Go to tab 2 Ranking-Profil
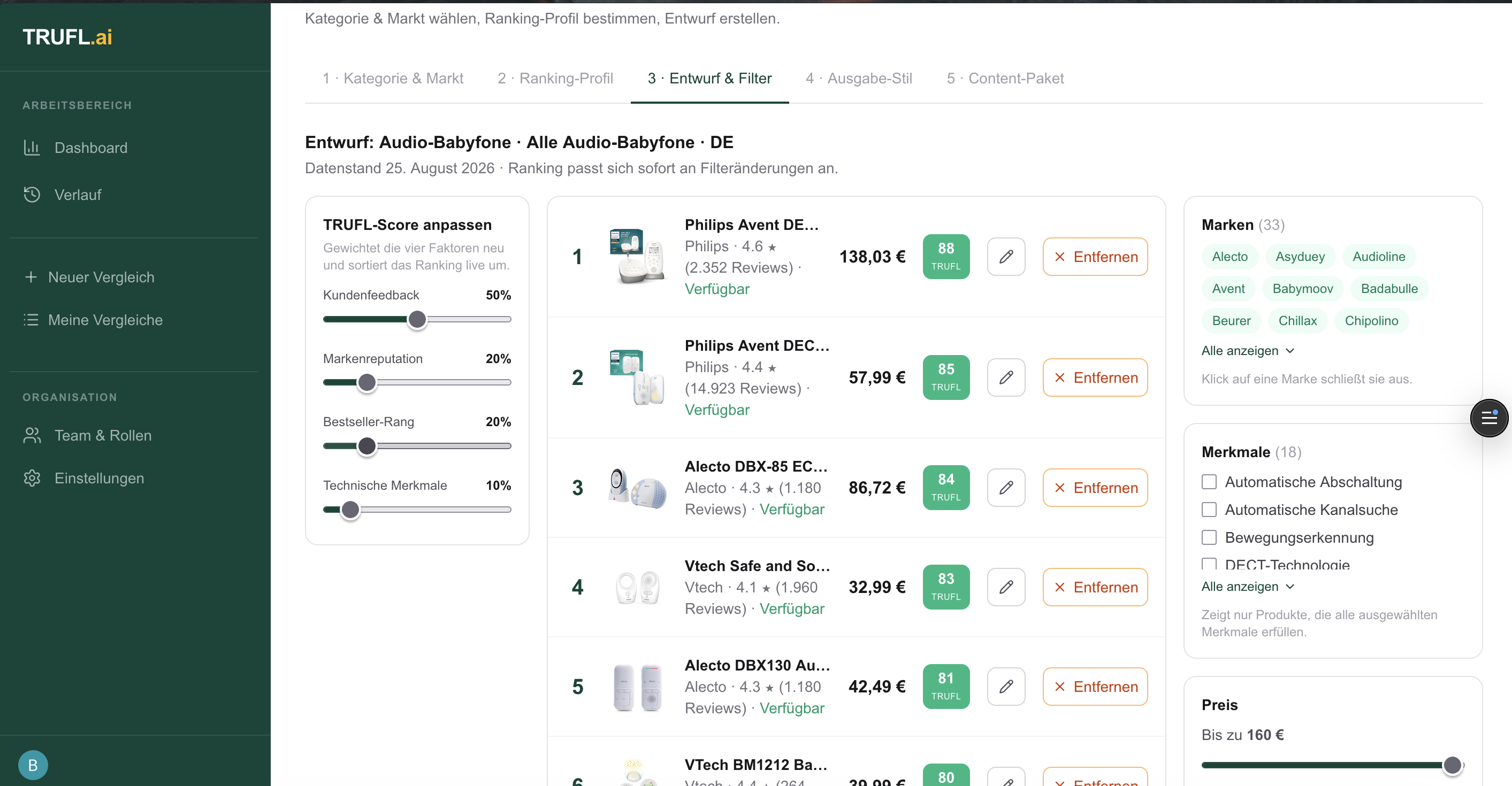Image resolution: width=1512 pixels, height=786 pixels. point(555,78)
